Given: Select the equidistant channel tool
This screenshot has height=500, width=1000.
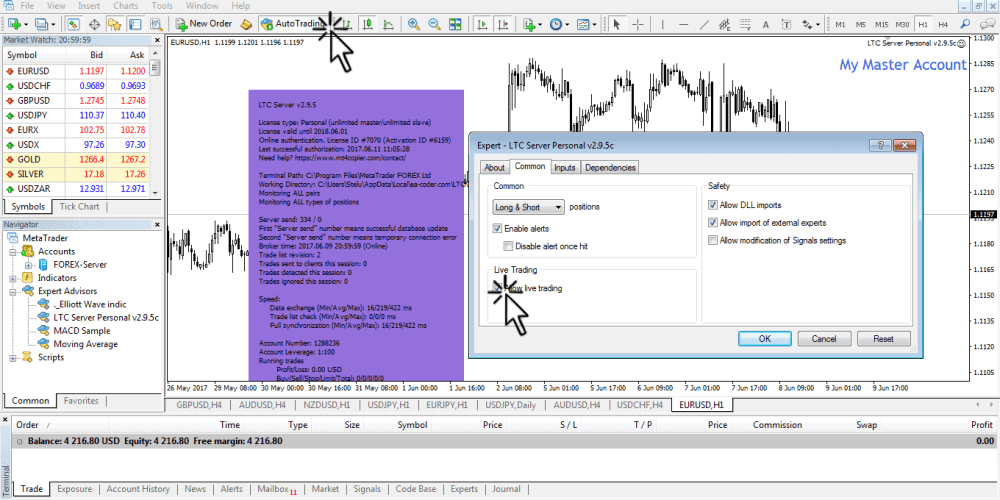Looking at the screenshot, I should tap(724, 24).
